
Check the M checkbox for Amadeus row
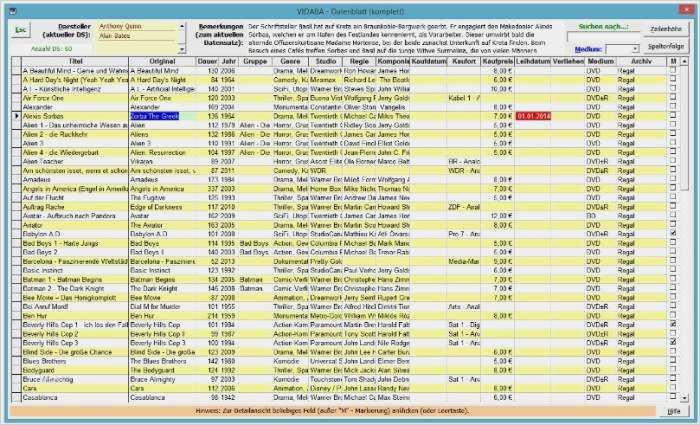click(673, 179)
